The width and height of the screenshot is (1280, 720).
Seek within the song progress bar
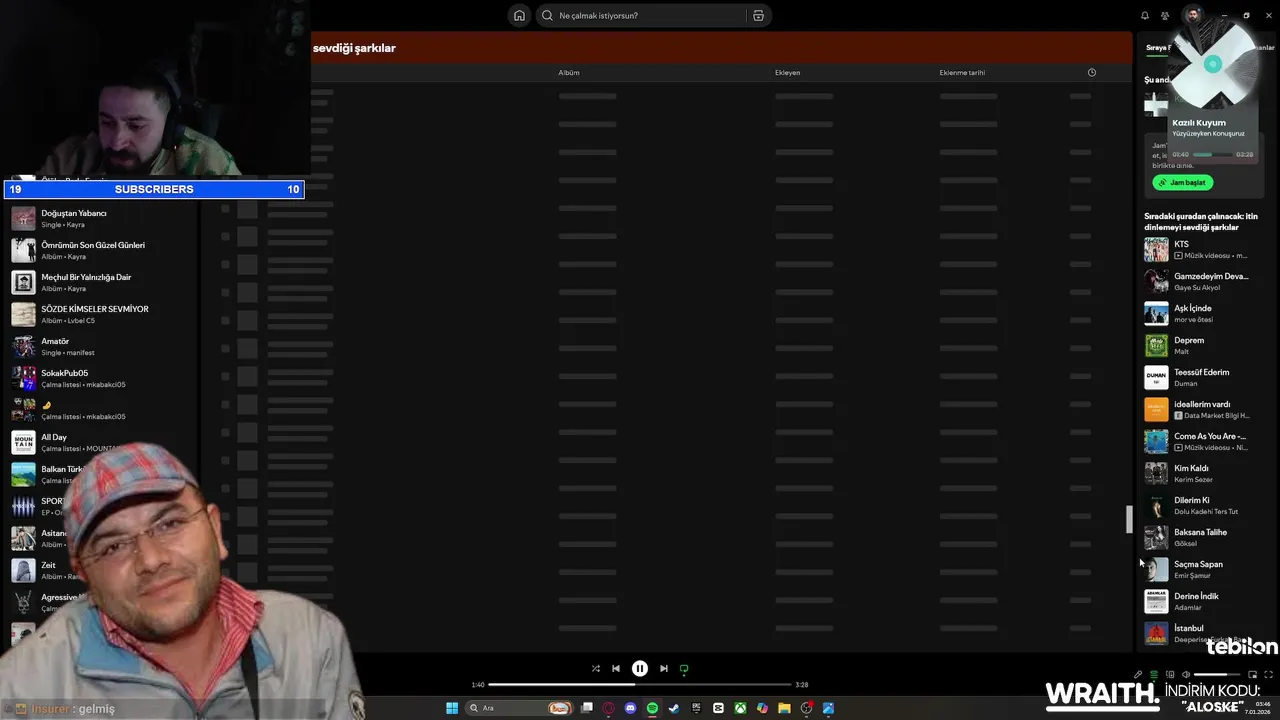pos(640,685)
